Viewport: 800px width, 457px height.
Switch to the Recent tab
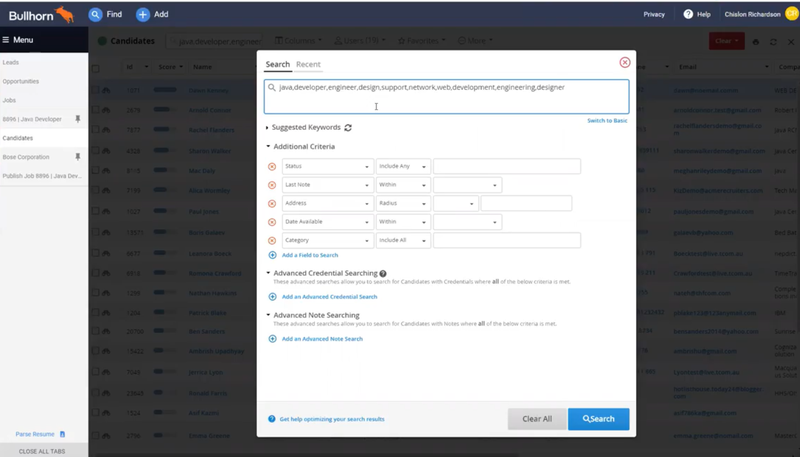[308, 64]
